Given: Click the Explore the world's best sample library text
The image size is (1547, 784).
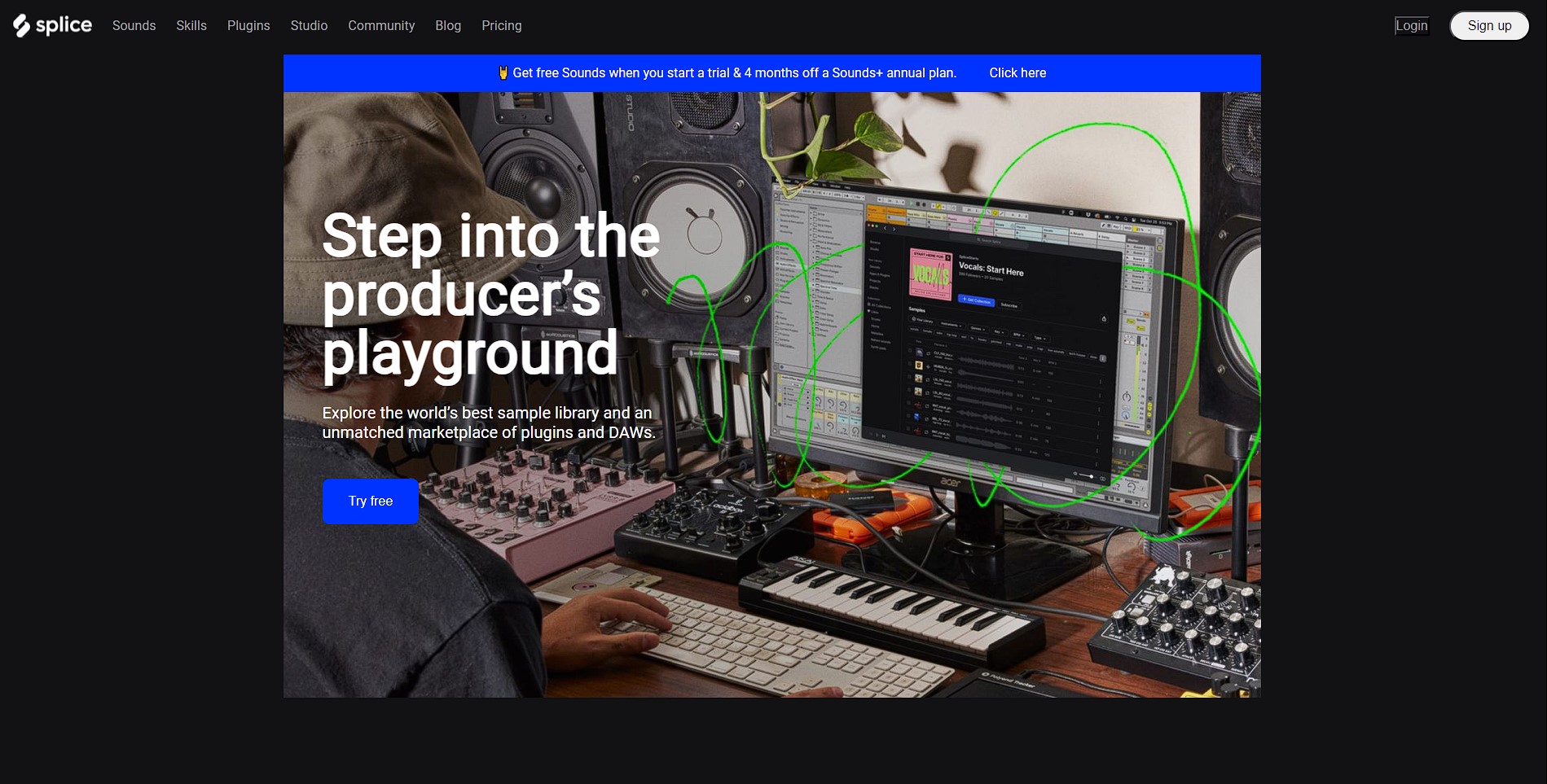Looking at the screenshot, I should (489, 423).
